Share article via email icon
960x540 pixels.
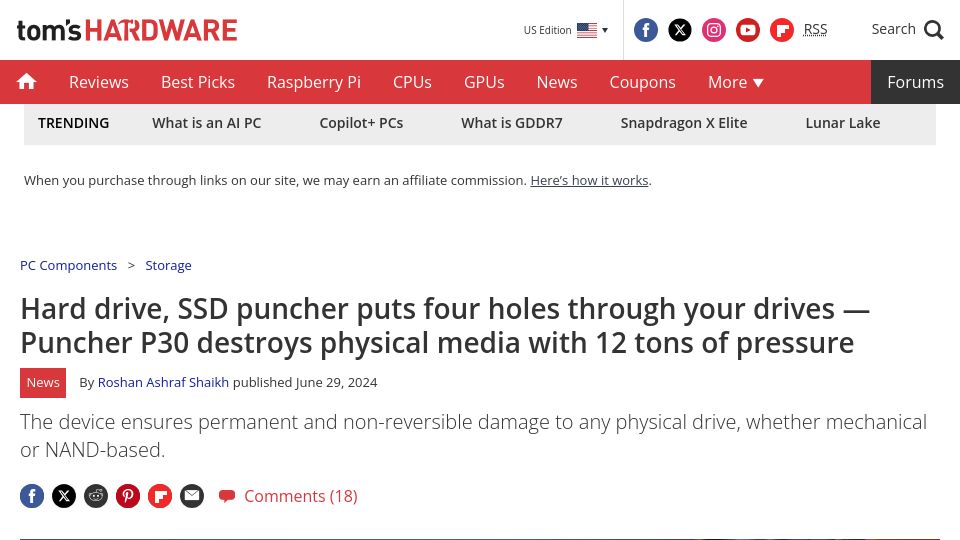pyautogui.click(x=192, y=496)
